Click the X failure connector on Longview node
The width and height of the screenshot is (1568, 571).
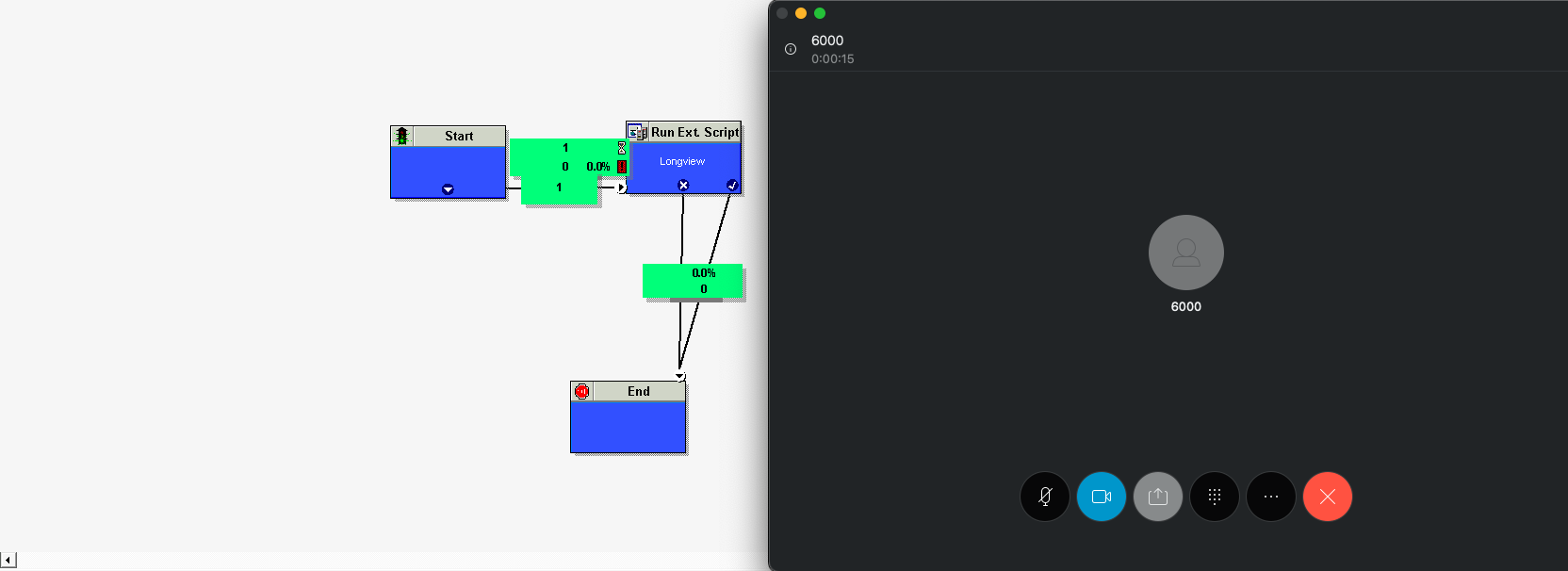pyautogui.click(x=683, y=185)
